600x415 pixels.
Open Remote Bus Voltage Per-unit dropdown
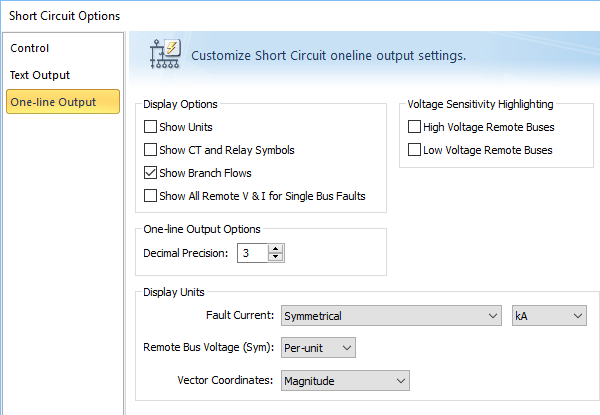[319, 348]
